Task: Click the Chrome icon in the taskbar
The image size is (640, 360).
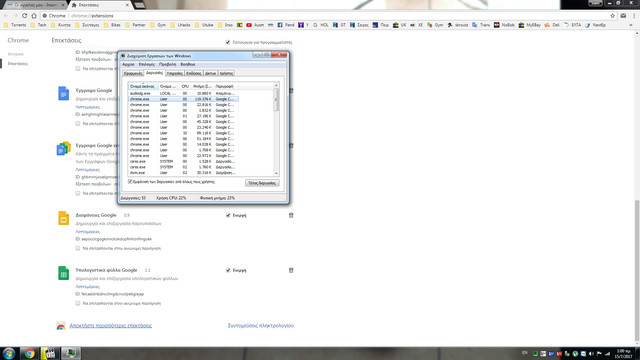Action: tap(29, 353)
